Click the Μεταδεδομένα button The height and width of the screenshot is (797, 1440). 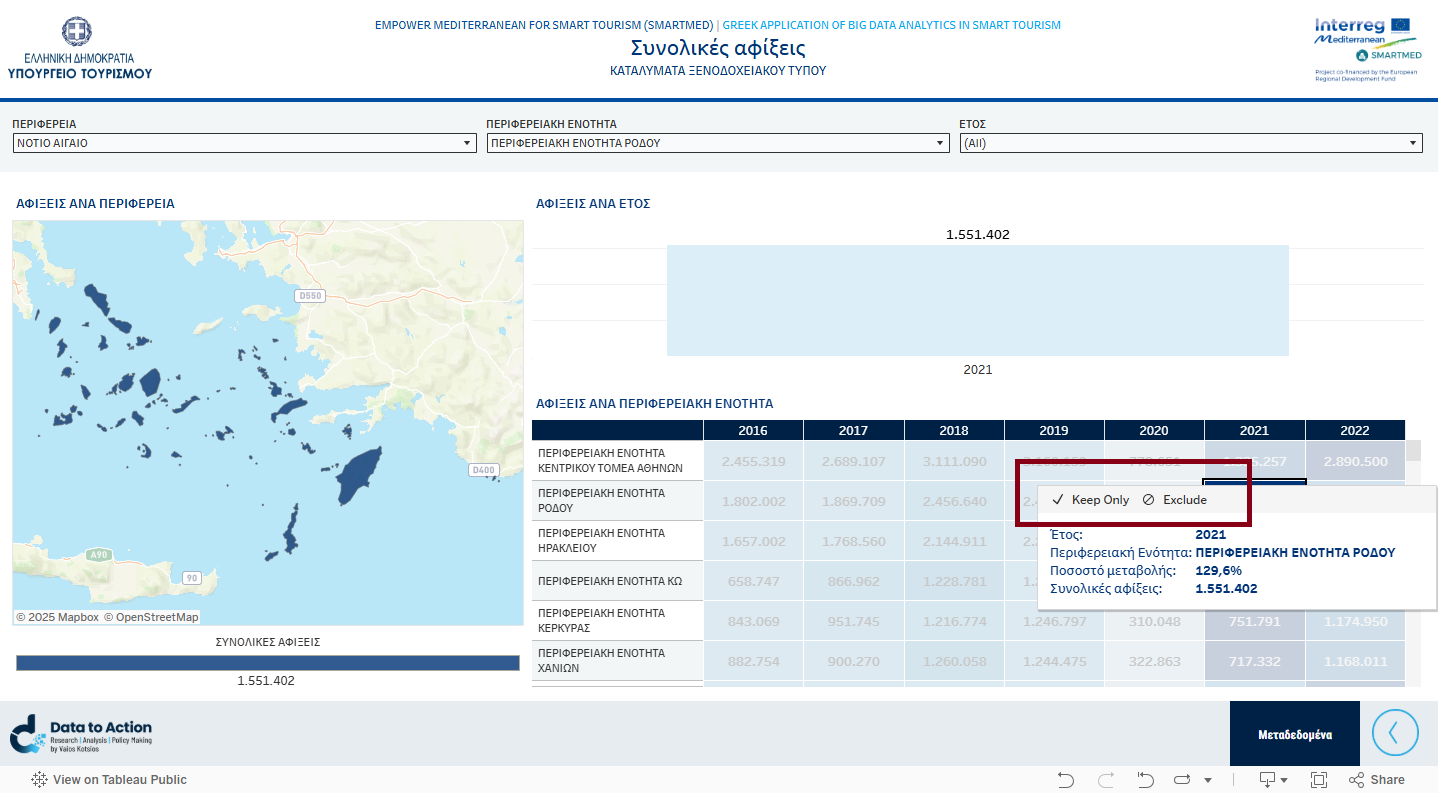1294,734
